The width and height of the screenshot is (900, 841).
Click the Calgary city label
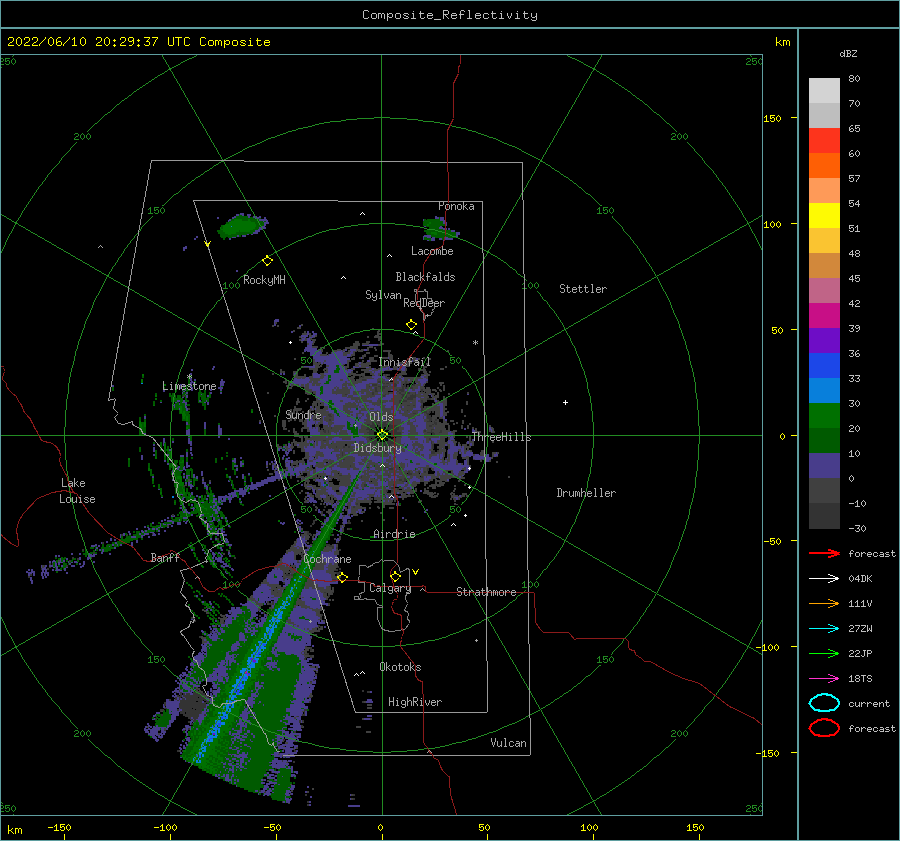point(390,588)
